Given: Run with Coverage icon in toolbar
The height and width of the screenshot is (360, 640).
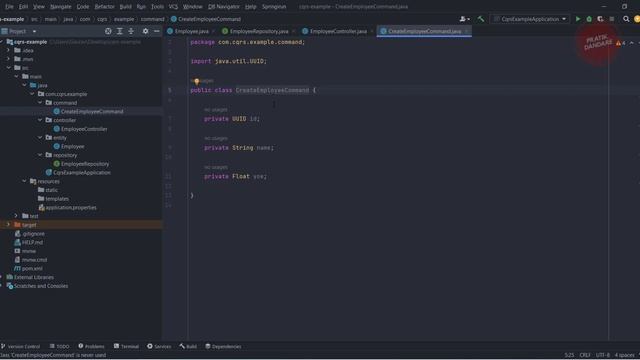Looking at the screenshot, I should click(600, 19).
